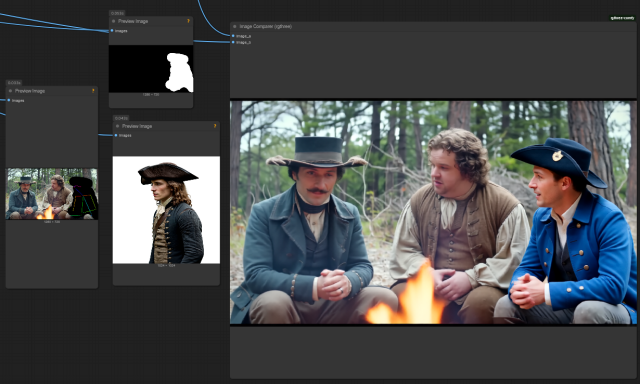Collapse the Preview Image node with the tricorn hat man
This screenshot has width=640, height=384.
[x=118, y=126]
